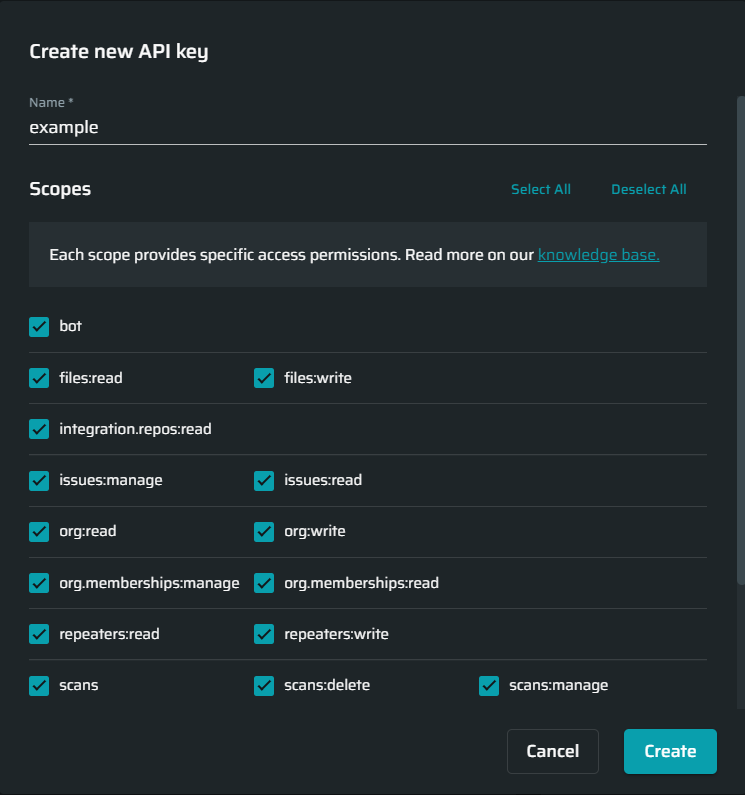Uncheck the bot scope checkbox
This screenshot has height=795, width=745.
39,327
